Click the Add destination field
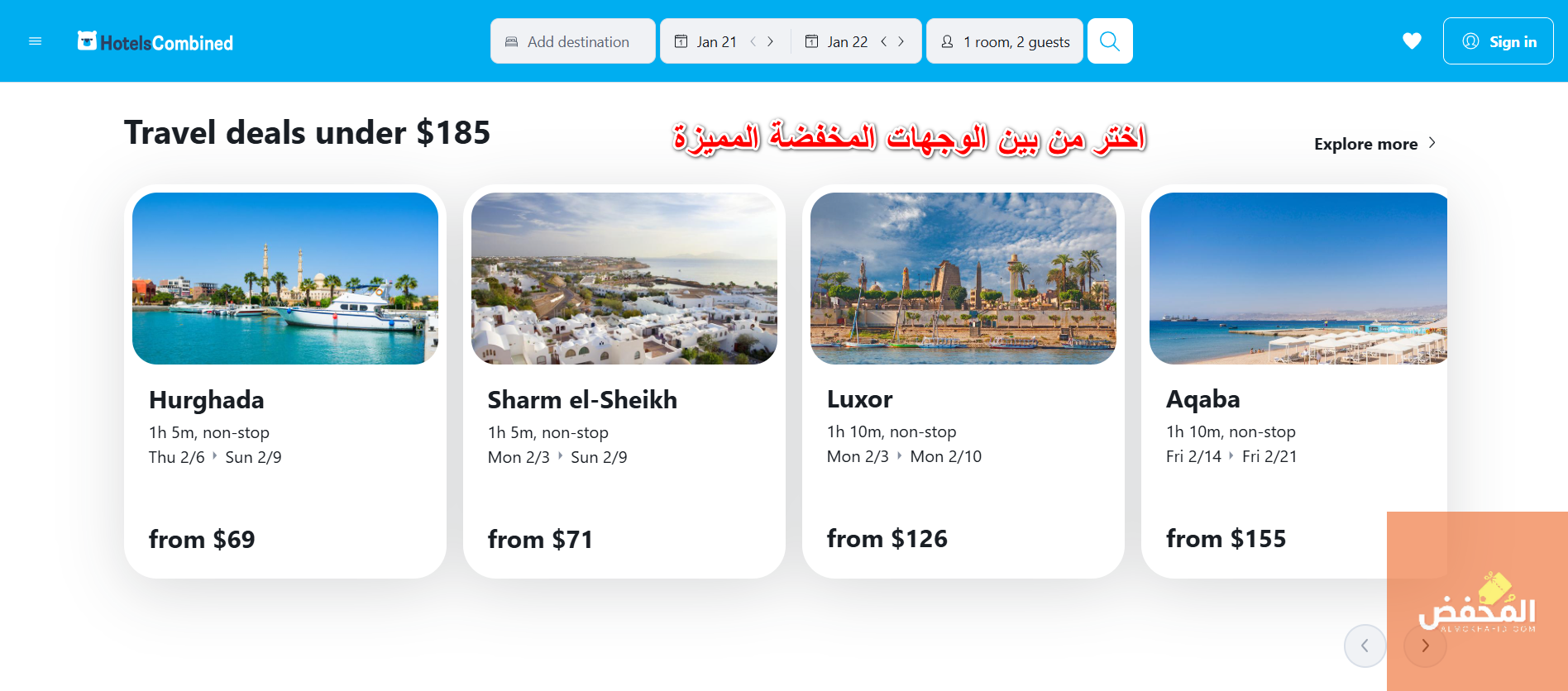 point(573,41)
